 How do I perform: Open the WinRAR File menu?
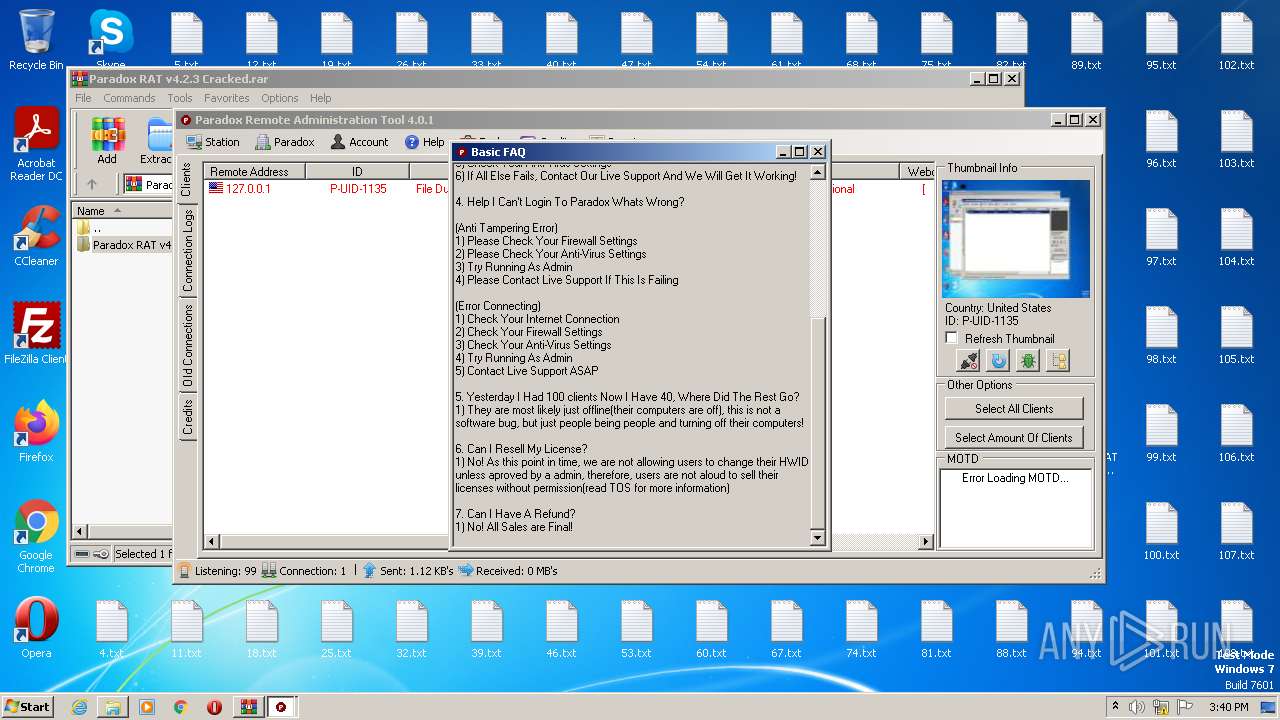coord(83,98)
